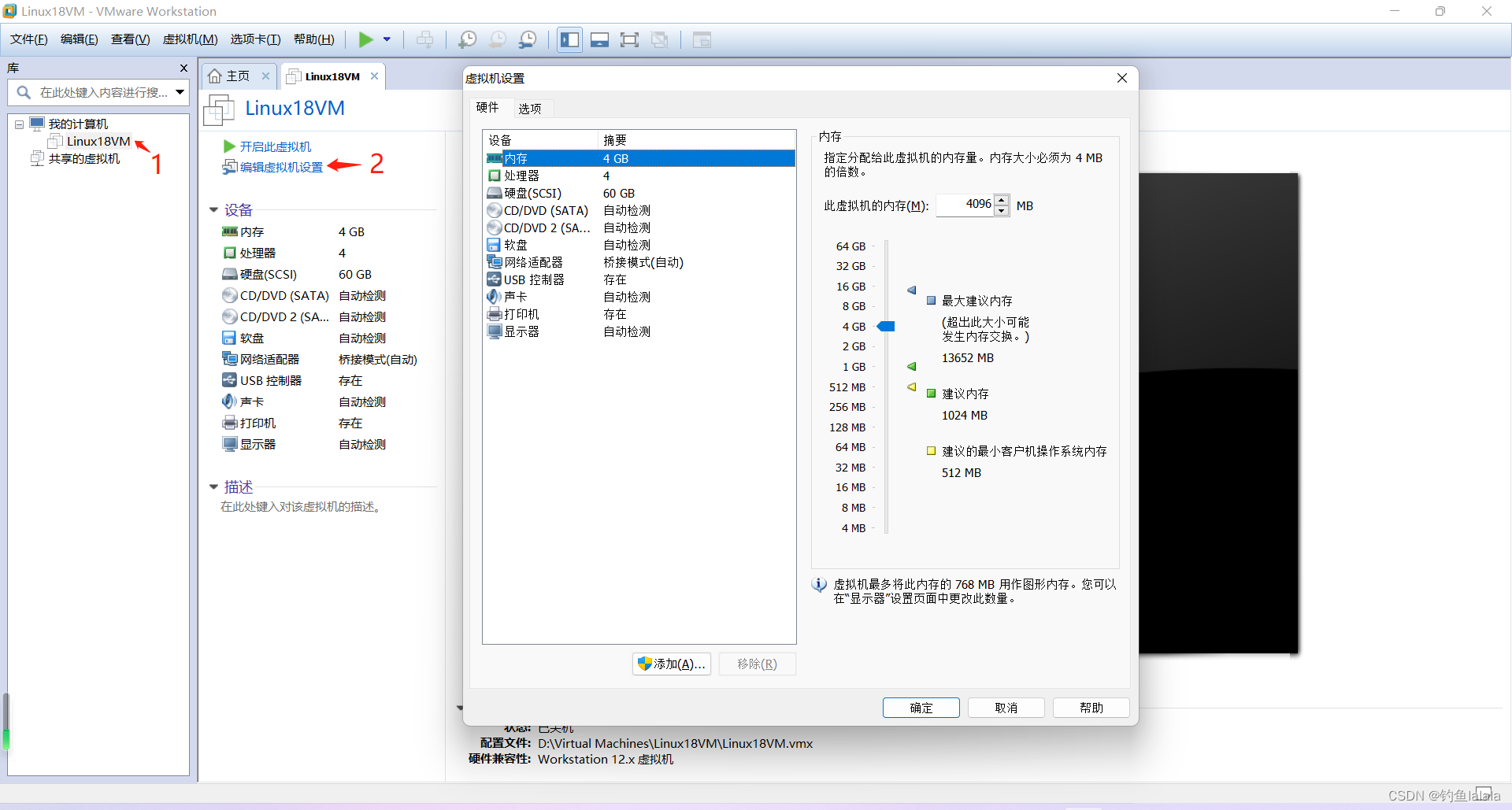
Task: Select 显示器 row in settings device list
Action: coord(639,331)
